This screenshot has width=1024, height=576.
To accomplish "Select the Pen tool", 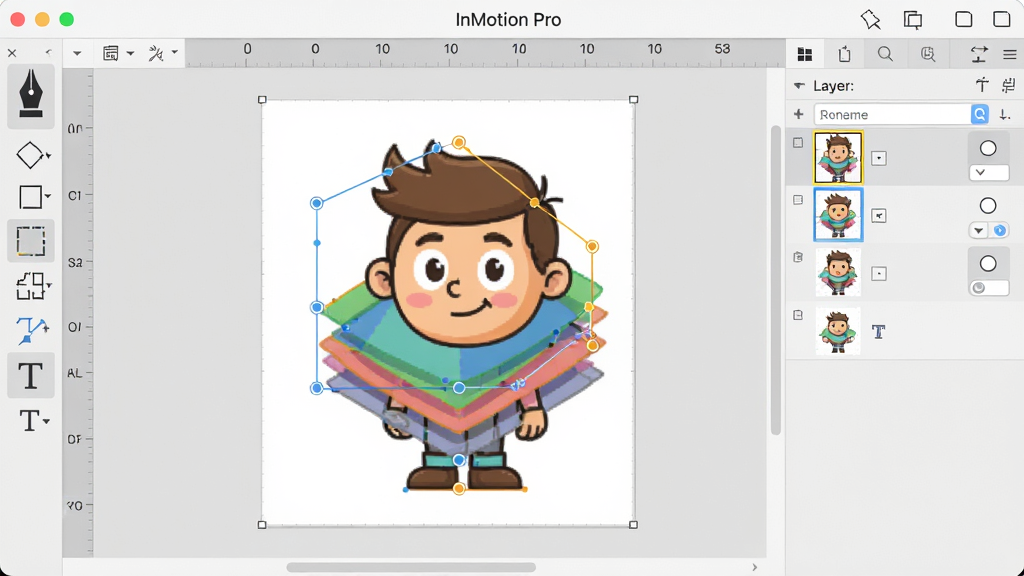I will click(31, 95).
